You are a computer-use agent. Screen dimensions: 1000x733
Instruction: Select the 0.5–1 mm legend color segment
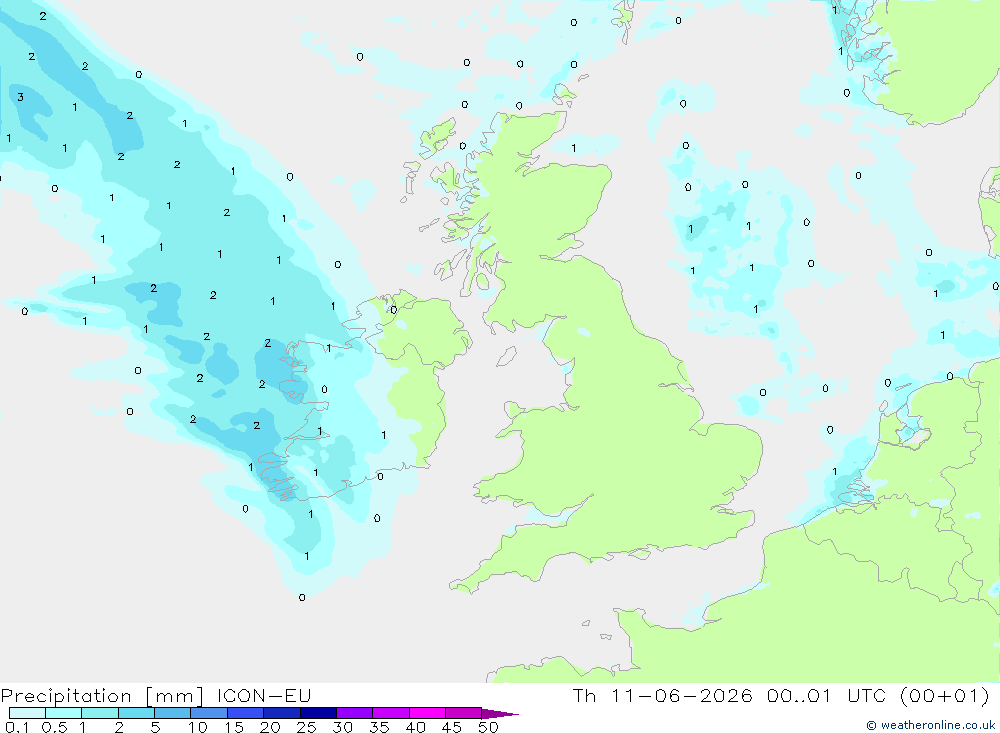pos(64,713)
